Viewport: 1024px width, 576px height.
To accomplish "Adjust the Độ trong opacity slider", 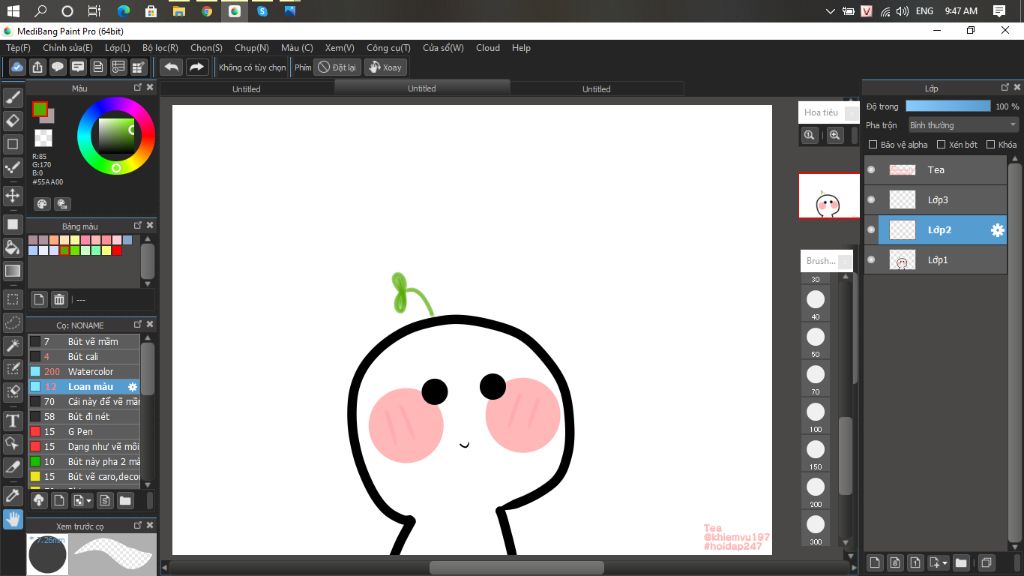I will pyautogui.click(x=948, y=106).
